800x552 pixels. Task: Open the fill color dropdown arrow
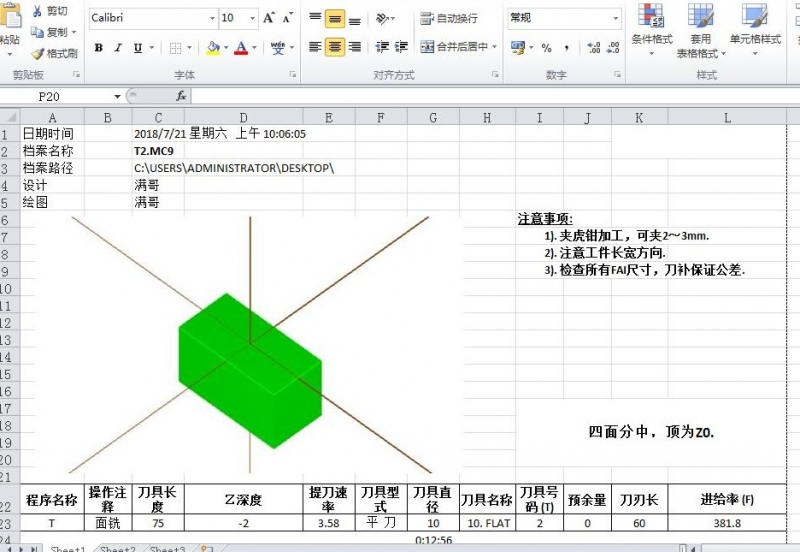[x=226, y=48]
